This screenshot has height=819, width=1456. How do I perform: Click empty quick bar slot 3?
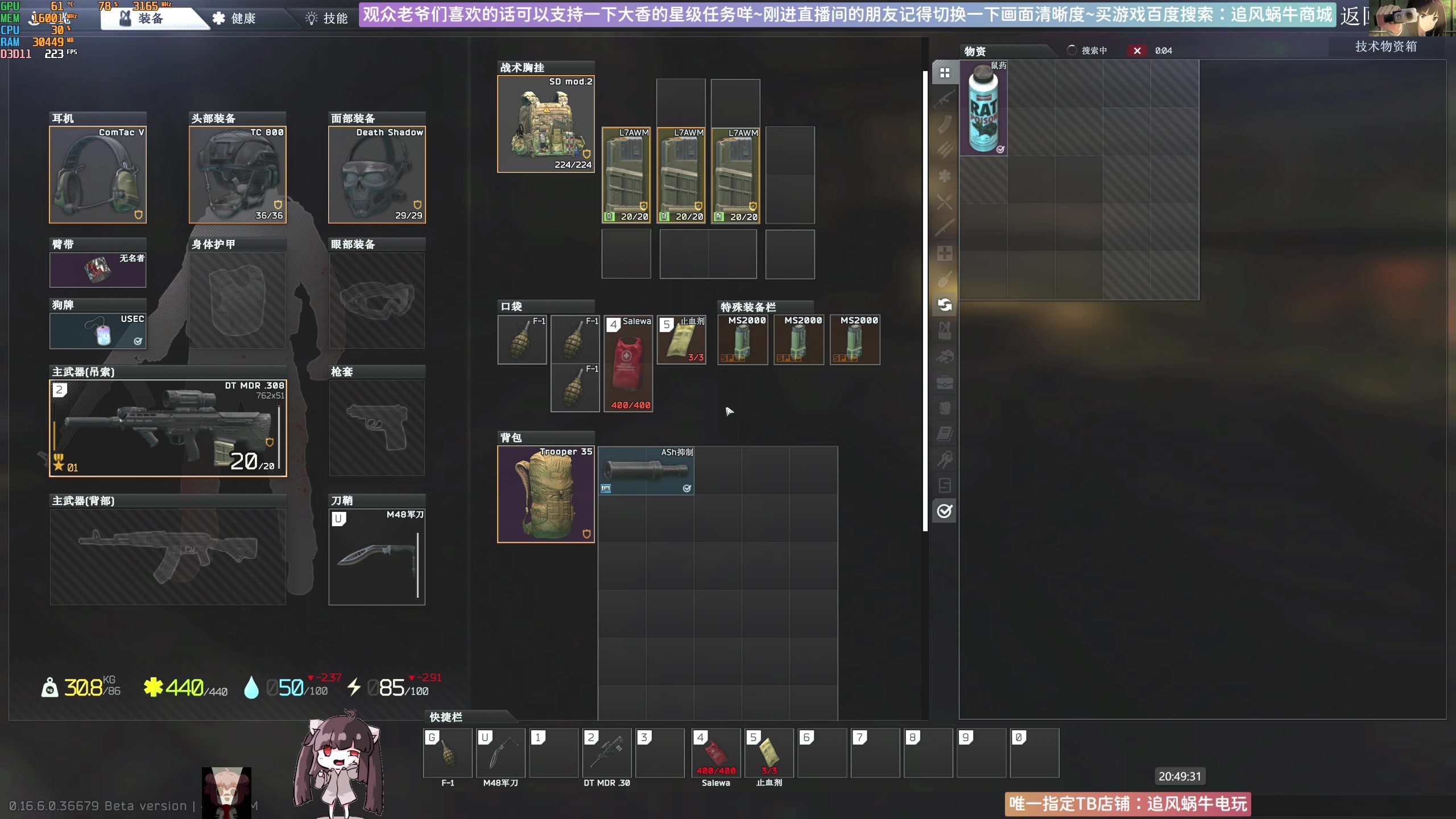coord(660,753)
